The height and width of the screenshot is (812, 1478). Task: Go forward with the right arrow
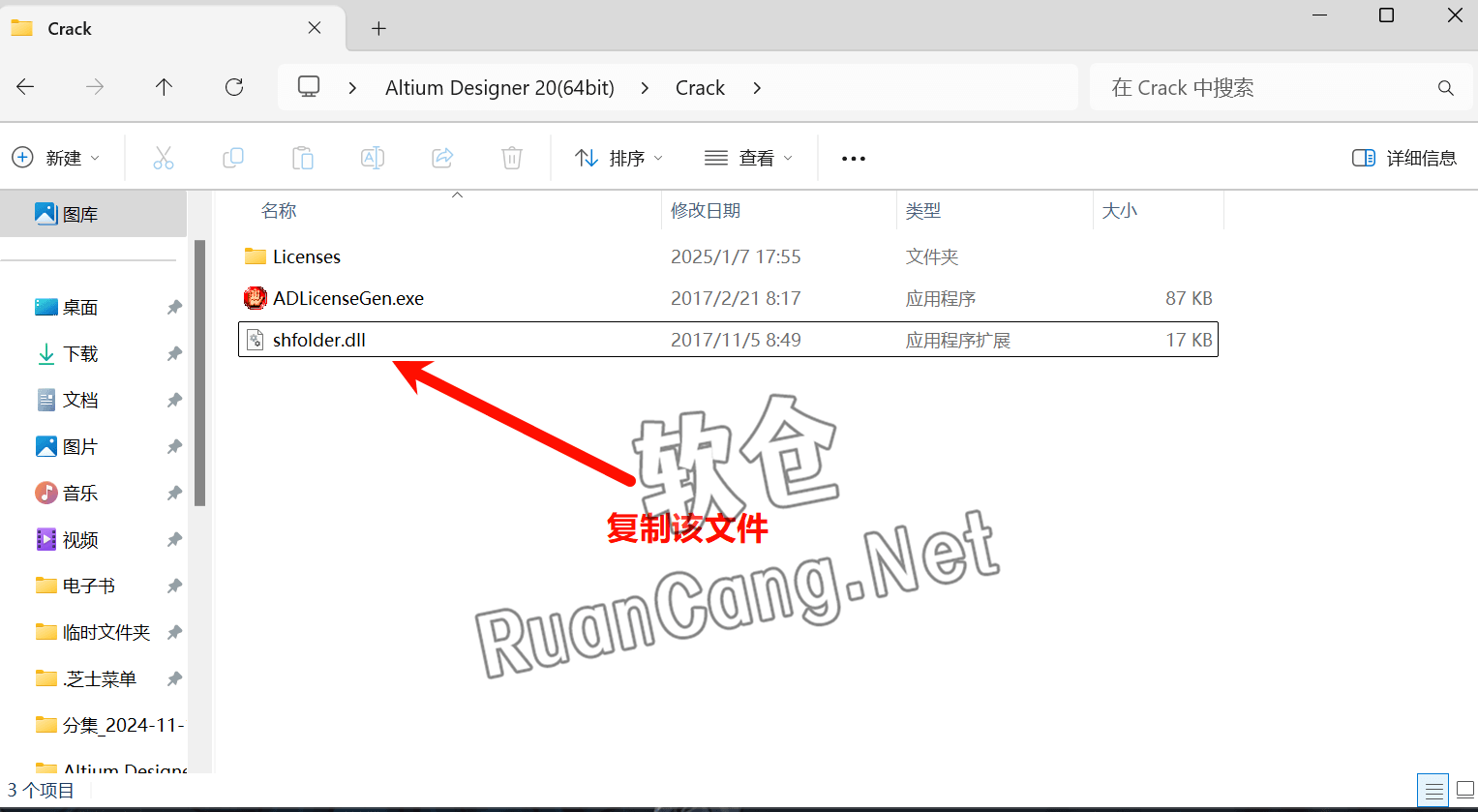(95, 87)
